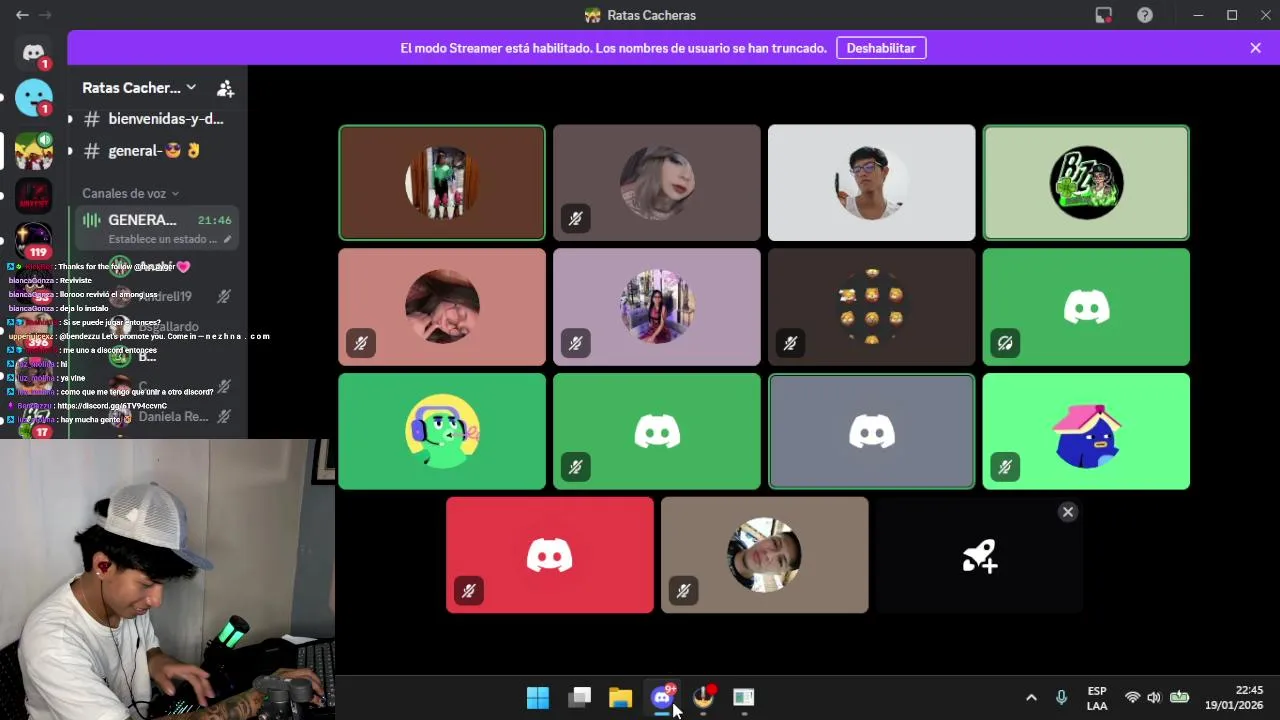Focus the muted tile with blonde avatar
Screen dimensions: 1280x720
pyautogui.click(x=657, y=183)
